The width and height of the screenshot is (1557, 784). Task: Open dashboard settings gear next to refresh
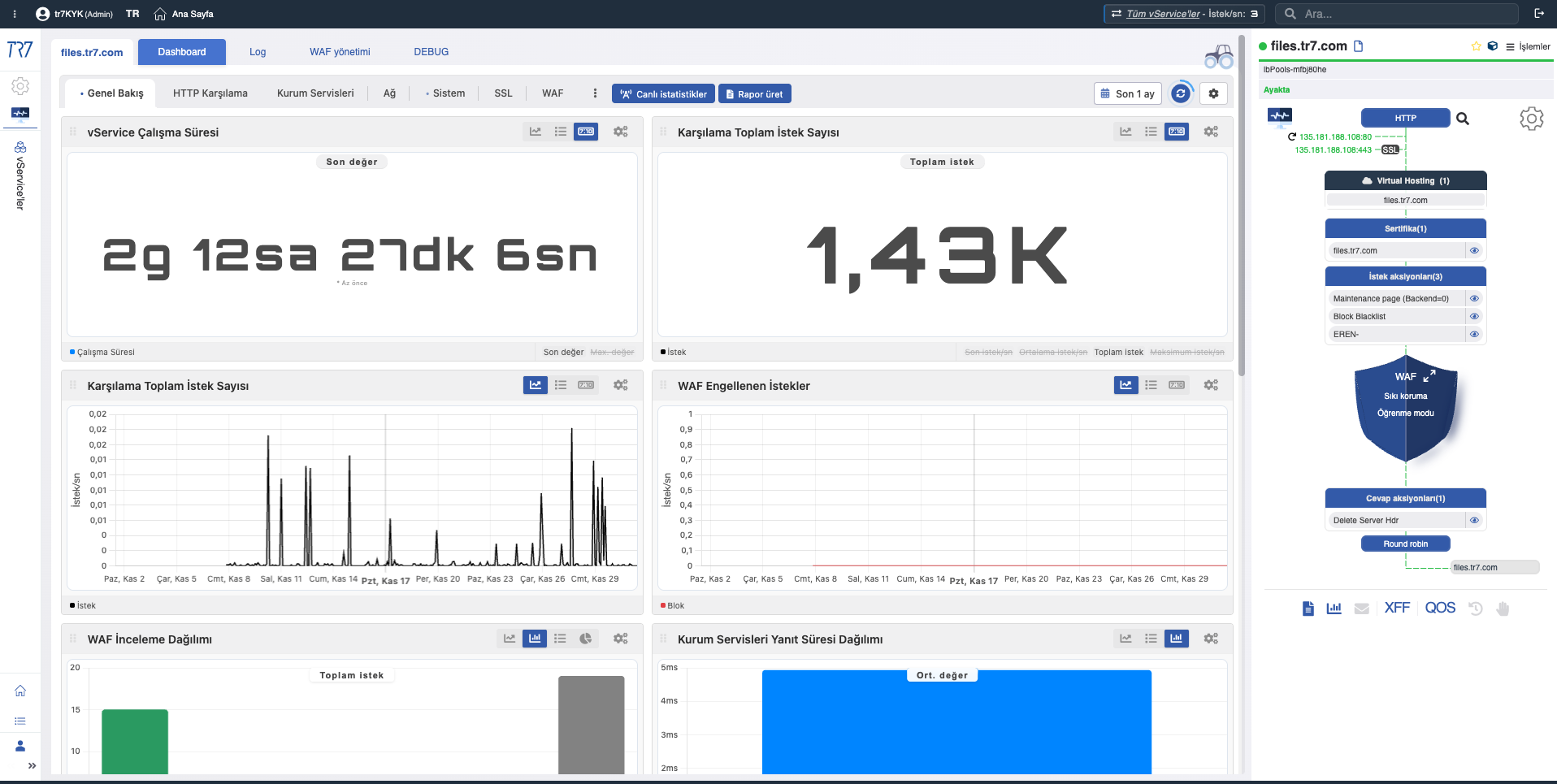click(1213, 93)
